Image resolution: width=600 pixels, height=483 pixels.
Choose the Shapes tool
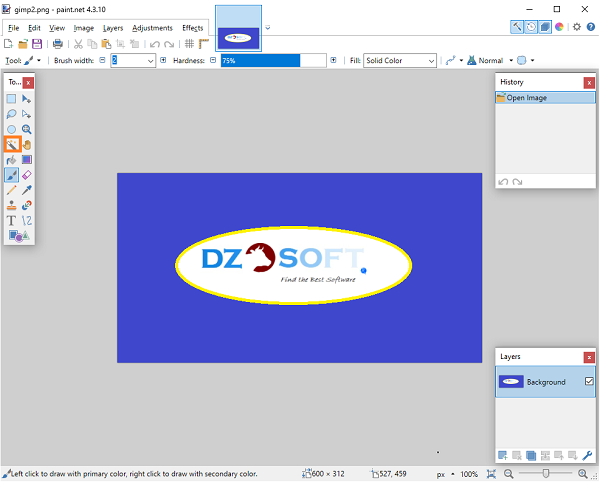point(19,236)
